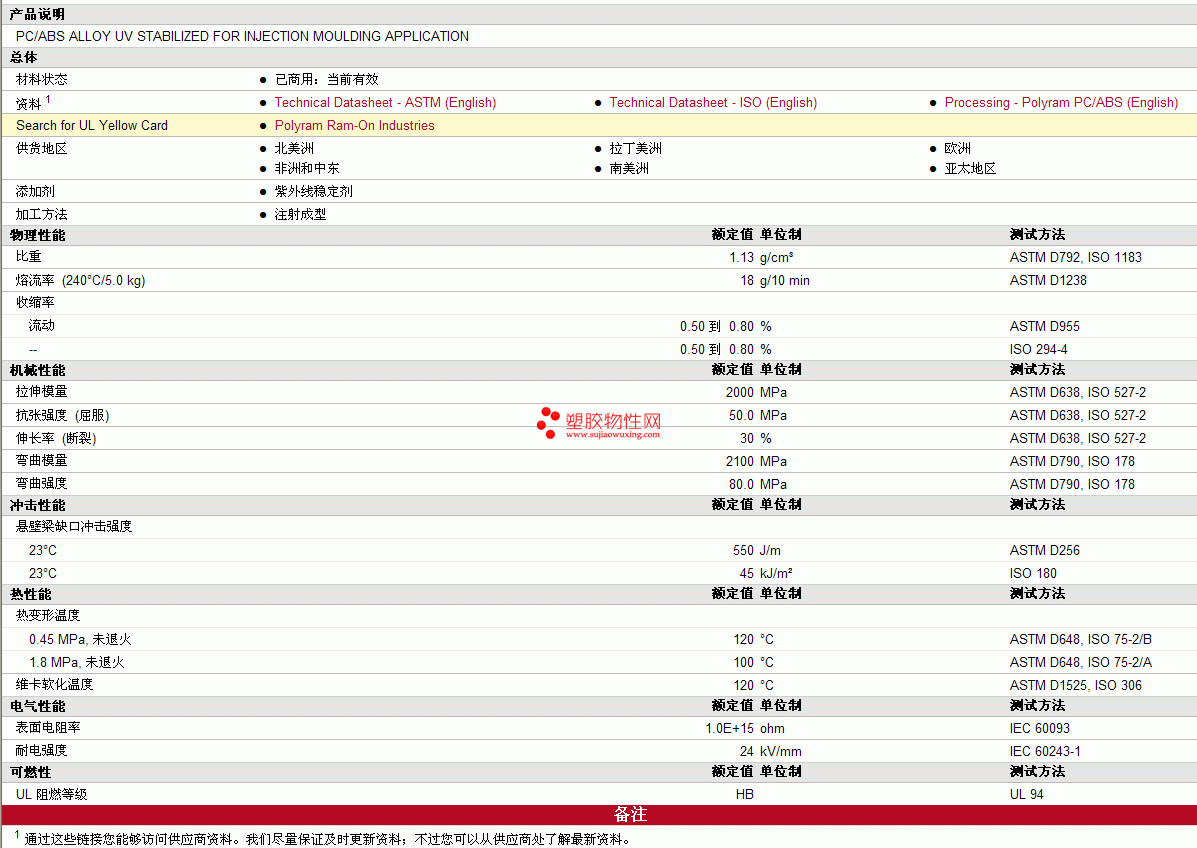Click 悬壁梁缺口冲击强度 row label
Viewport: 1197px width, 848px height.
(74, 526)
